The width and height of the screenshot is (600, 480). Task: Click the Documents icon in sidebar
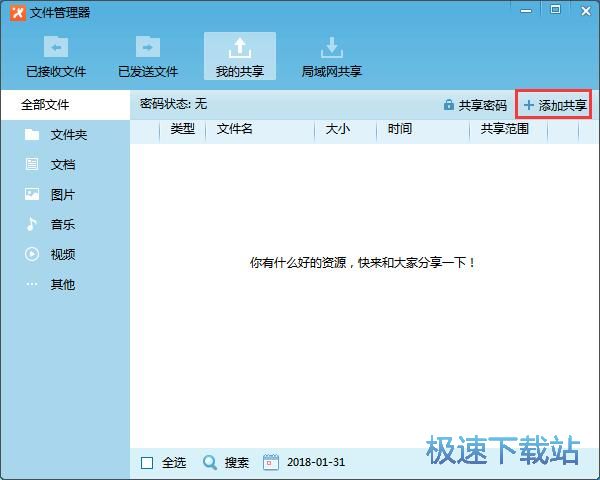pyautogui.click(x=32, y=165)
